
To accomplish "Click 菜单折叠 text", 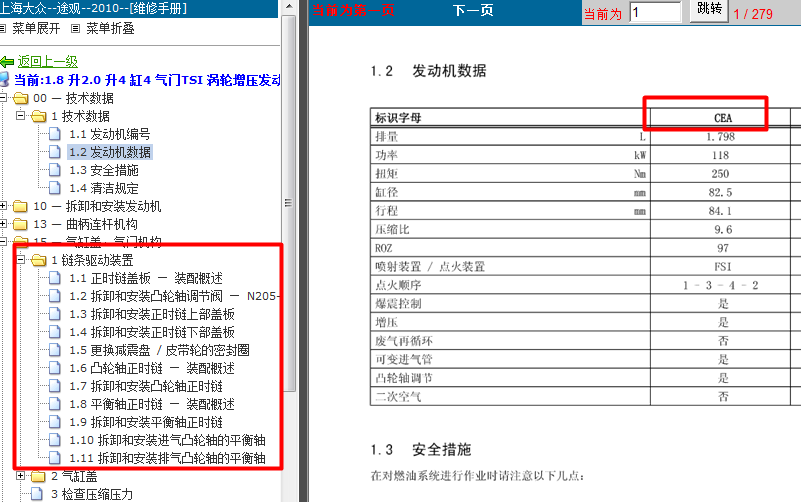I will 110,29.
